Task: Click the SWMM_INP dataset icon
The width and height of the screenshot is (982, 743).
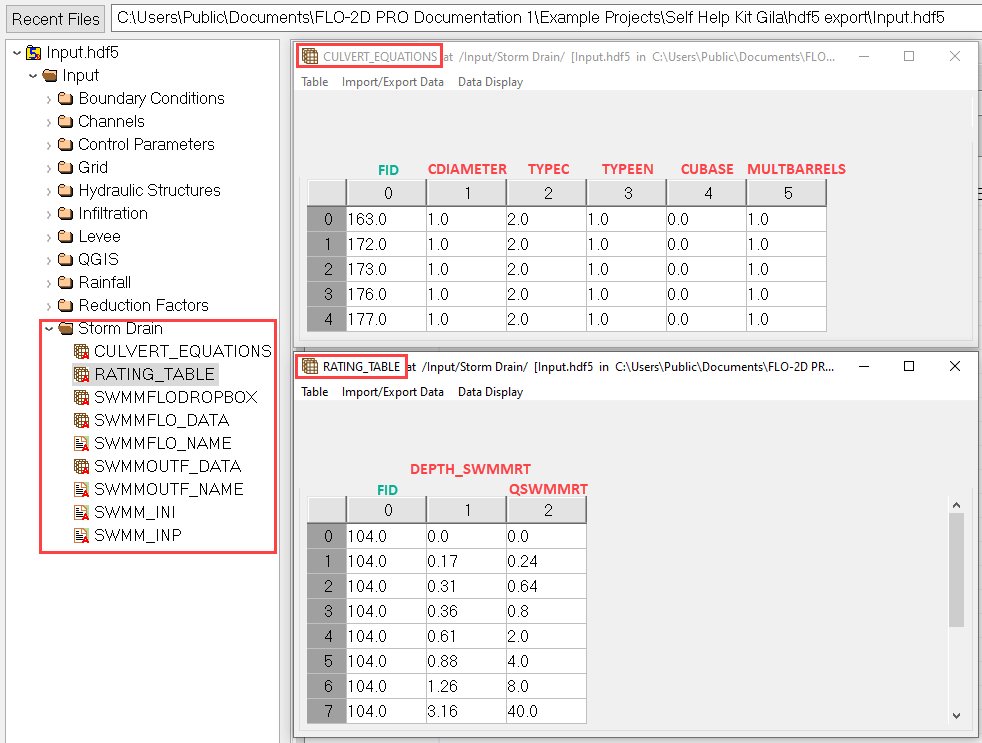Action: [82, 535]
